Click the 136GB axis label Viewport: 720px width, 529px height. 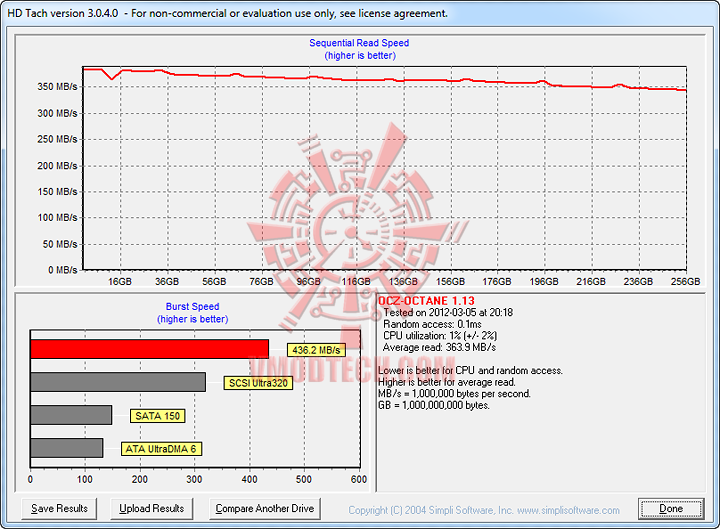(403, 281)
